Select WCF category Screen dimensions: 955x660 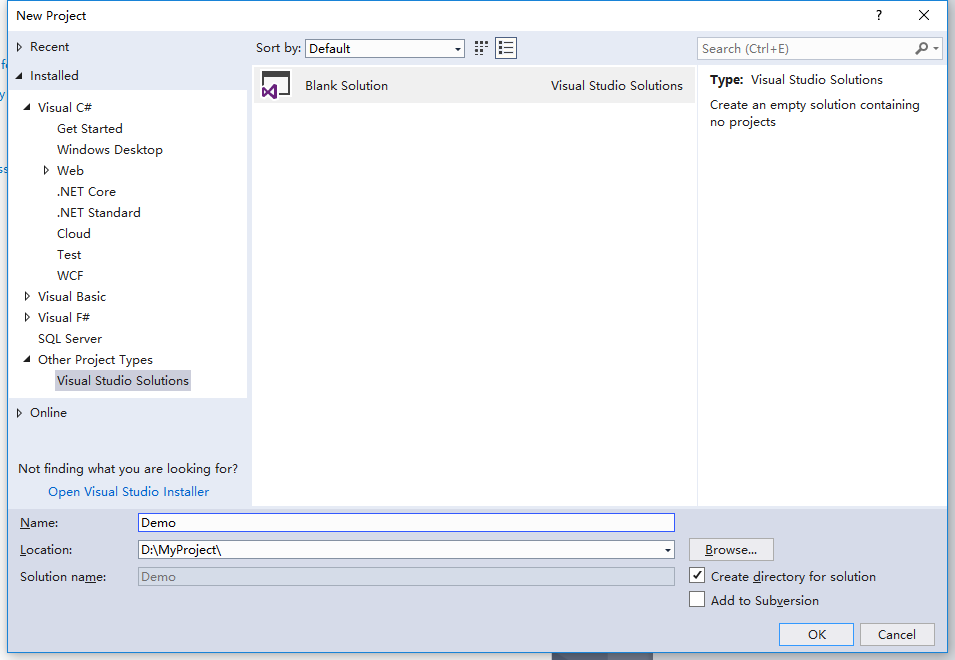pyautogui.click(x=70, y=276)
